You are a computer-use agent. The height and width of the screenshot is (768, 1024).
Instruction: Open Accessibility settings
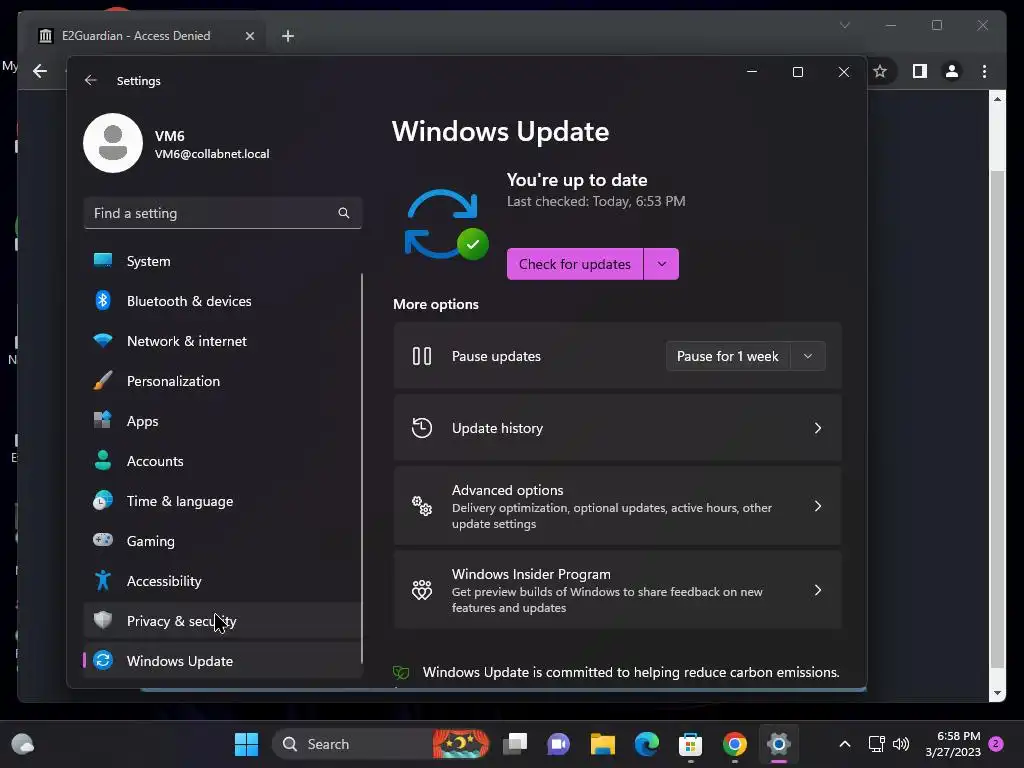click(x=222, y=581)
